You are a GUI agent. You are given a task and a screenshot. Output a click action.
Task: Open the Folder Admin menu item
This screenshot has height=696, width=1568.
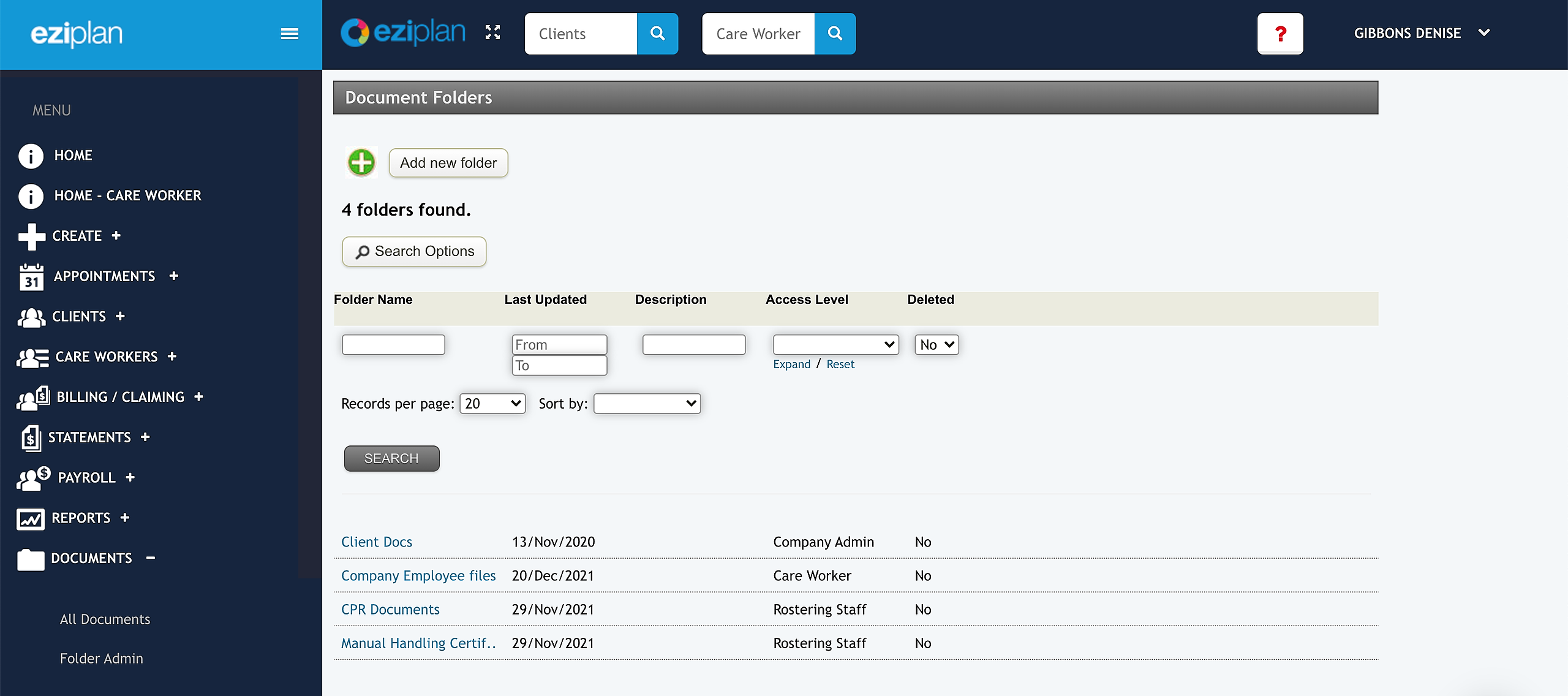(x=101, y=659)
